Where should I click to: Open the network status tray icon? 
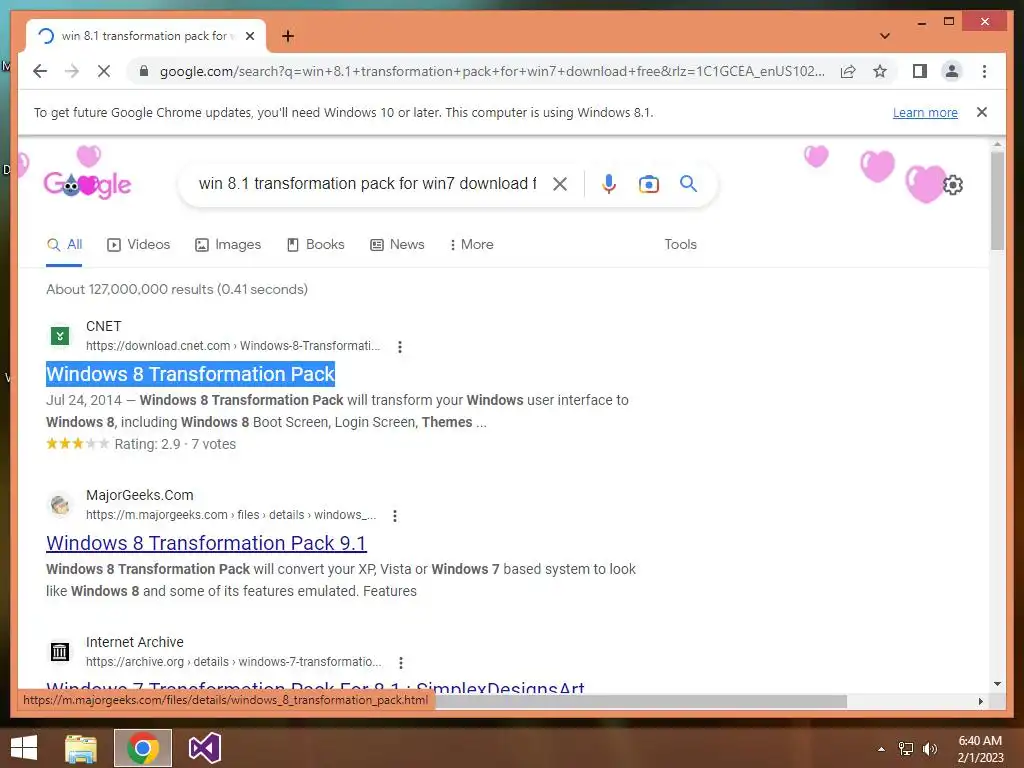click(x=906, y=749)
